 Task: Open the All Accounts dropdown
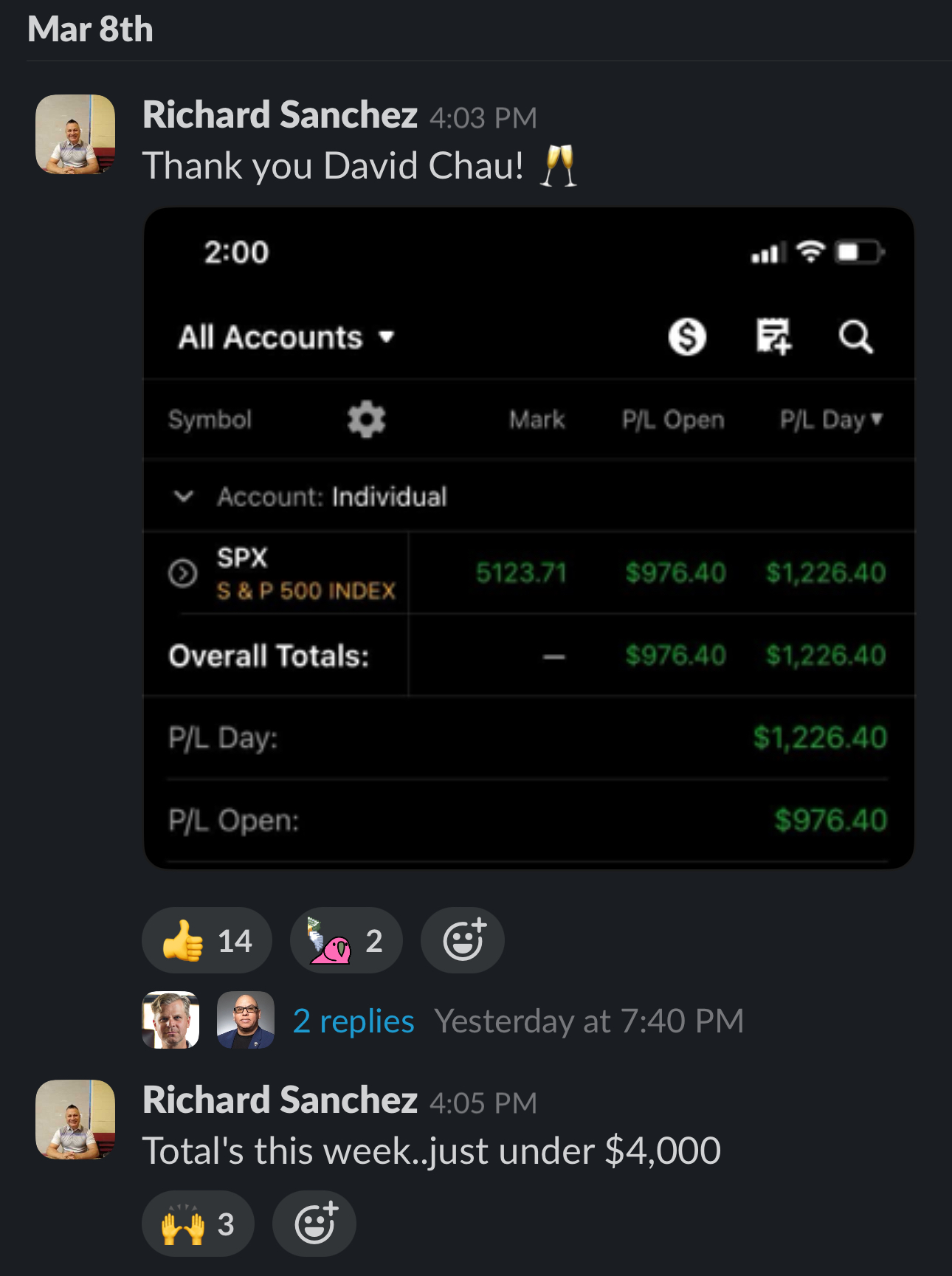coord(286,337)
